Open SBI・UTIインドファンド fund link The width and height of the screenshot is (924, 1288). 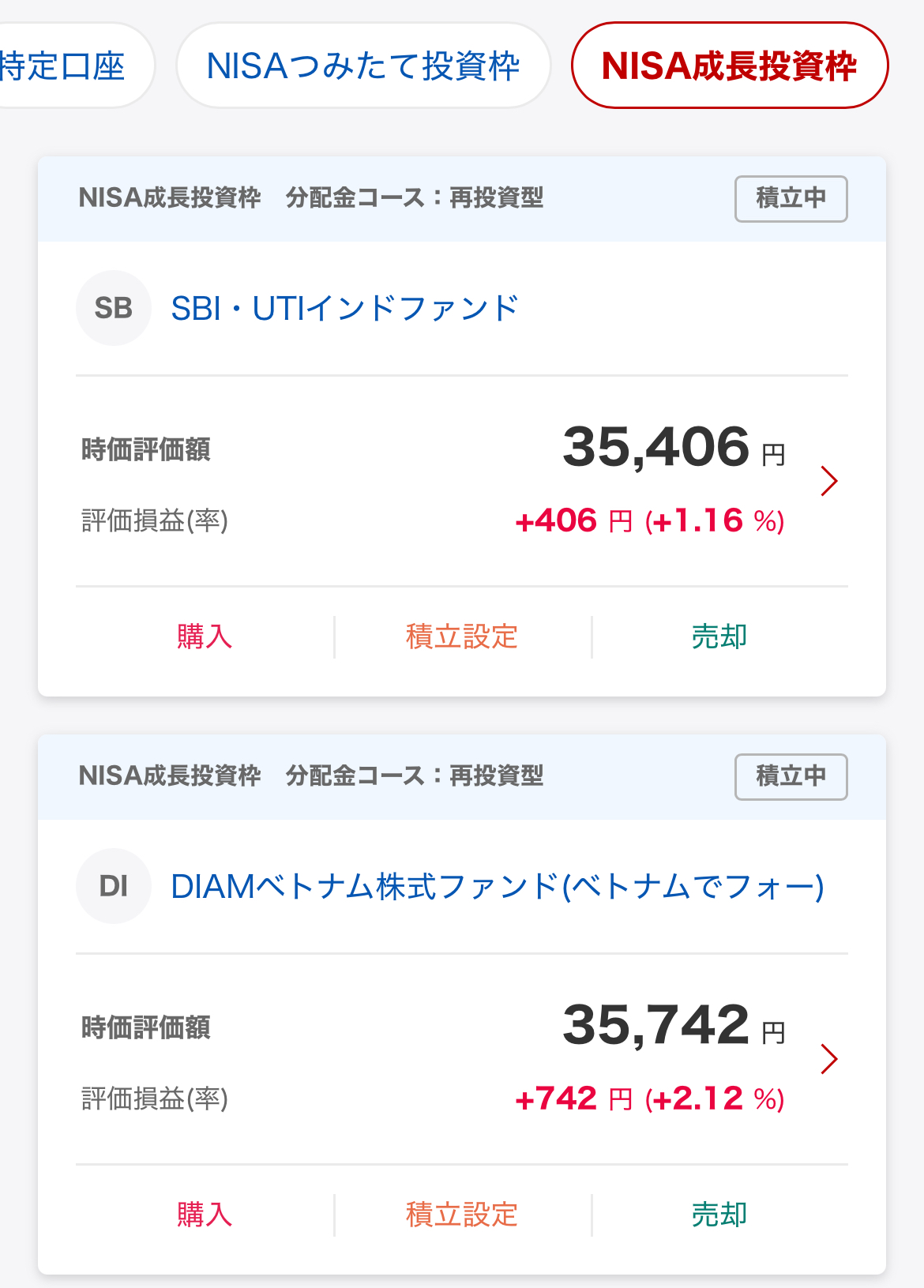[345, 308]
